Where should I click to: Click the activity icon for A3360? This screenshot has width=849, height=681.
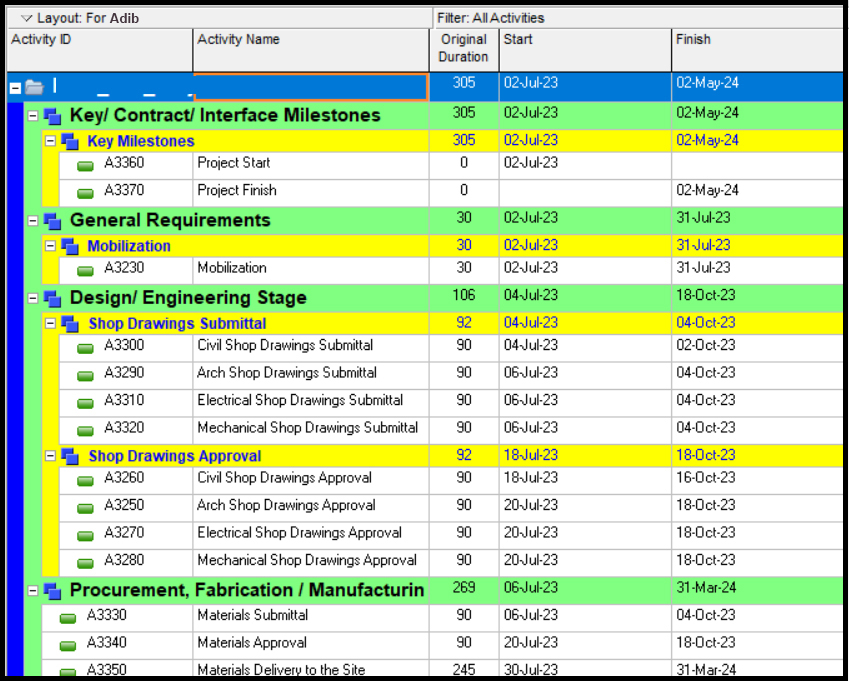point(86,165)
